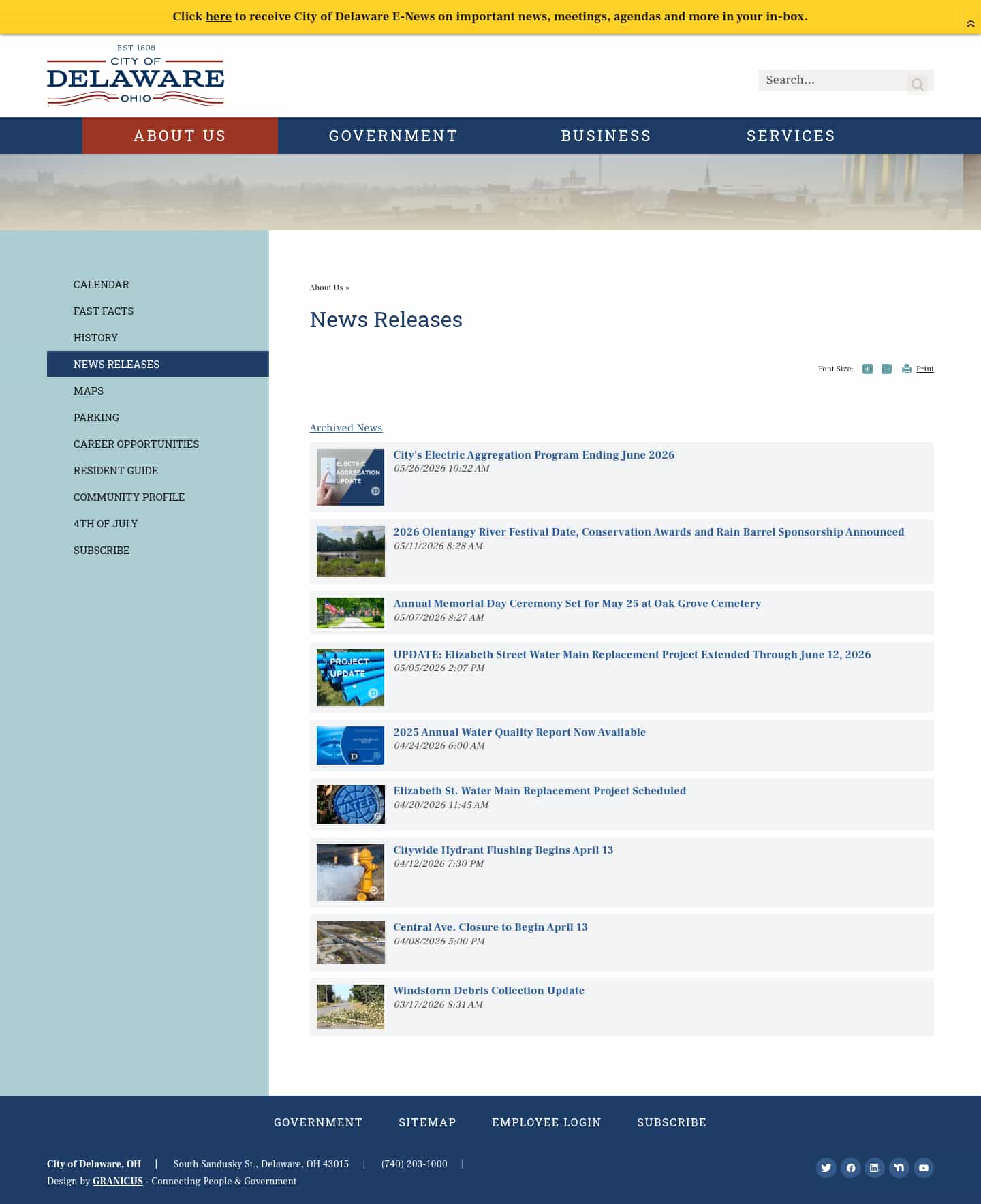
Task: Click the date 05/26/2026 10:22 AM
Action: pos(441,468)
